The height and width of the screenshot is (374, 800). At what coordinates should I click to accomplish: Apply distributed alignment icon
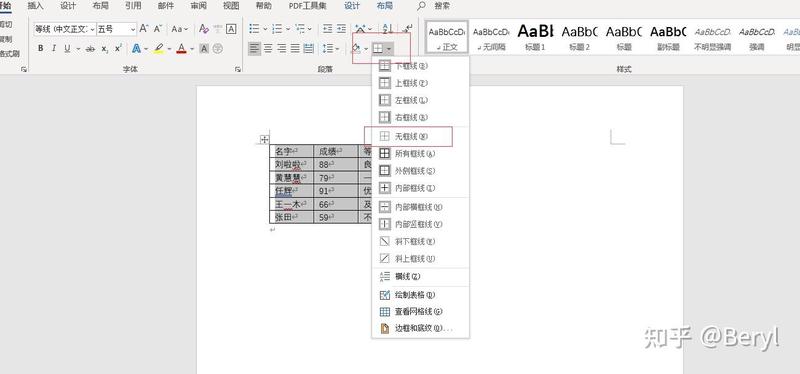pos(309,48)
